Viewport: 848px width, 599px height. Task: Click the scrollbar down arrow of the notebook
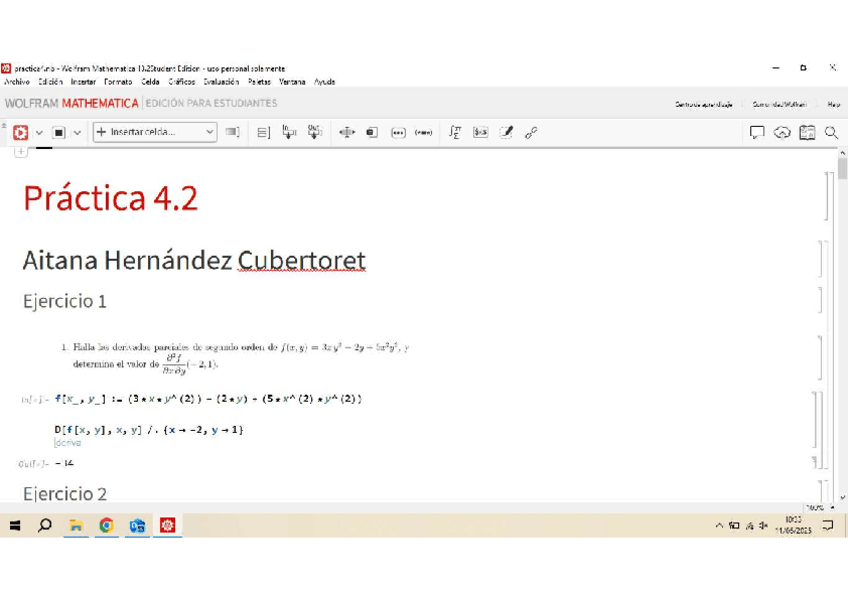click(843, 497)
